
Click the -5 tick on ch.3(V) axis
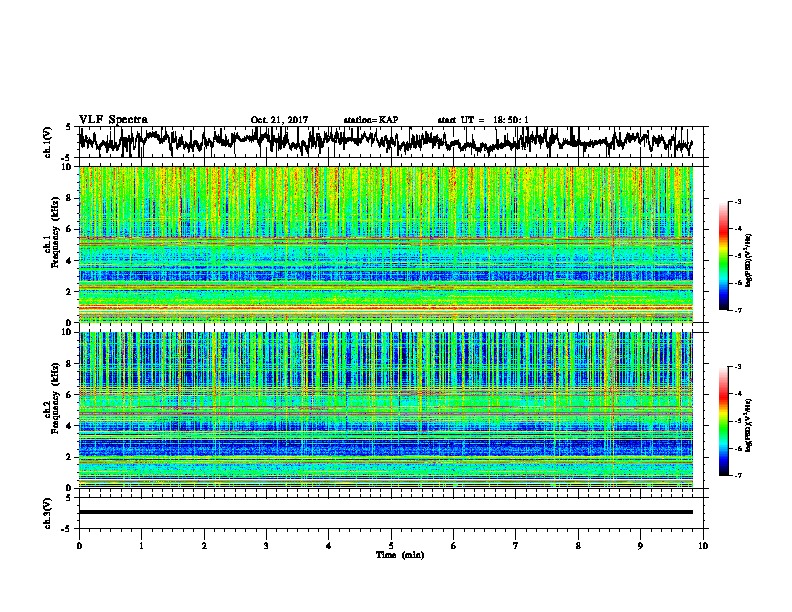point(68,529)
